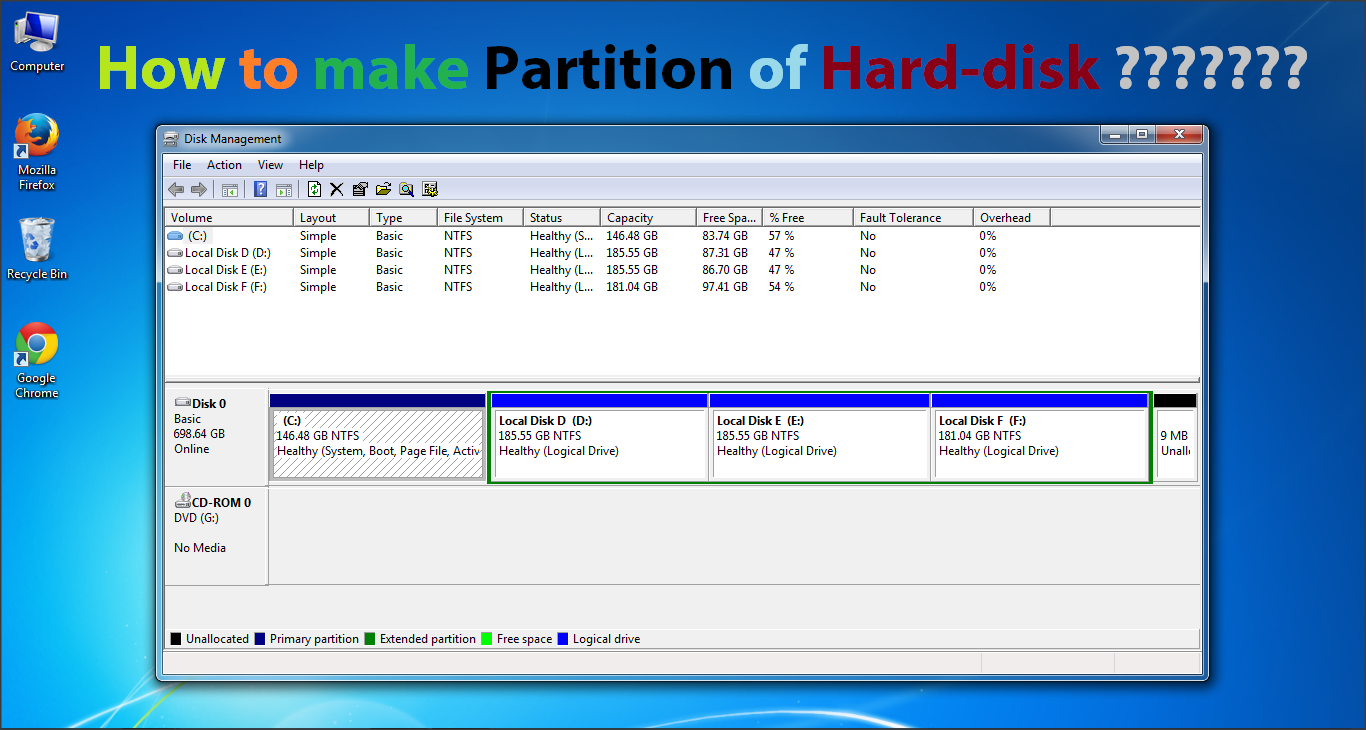Open Properties via the toolbar icon

359,189
